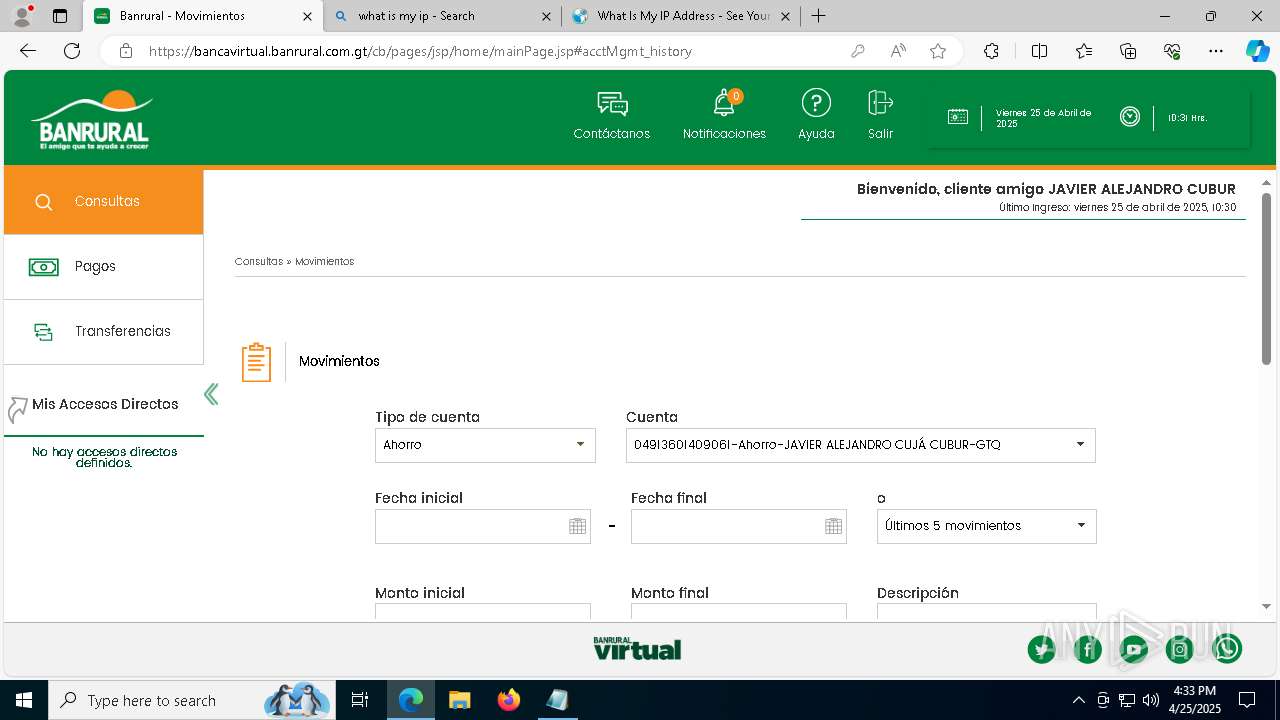Open Contáctanos chat icon
Viewport: 1280px width, 720px height.
[x=612, y=104]
